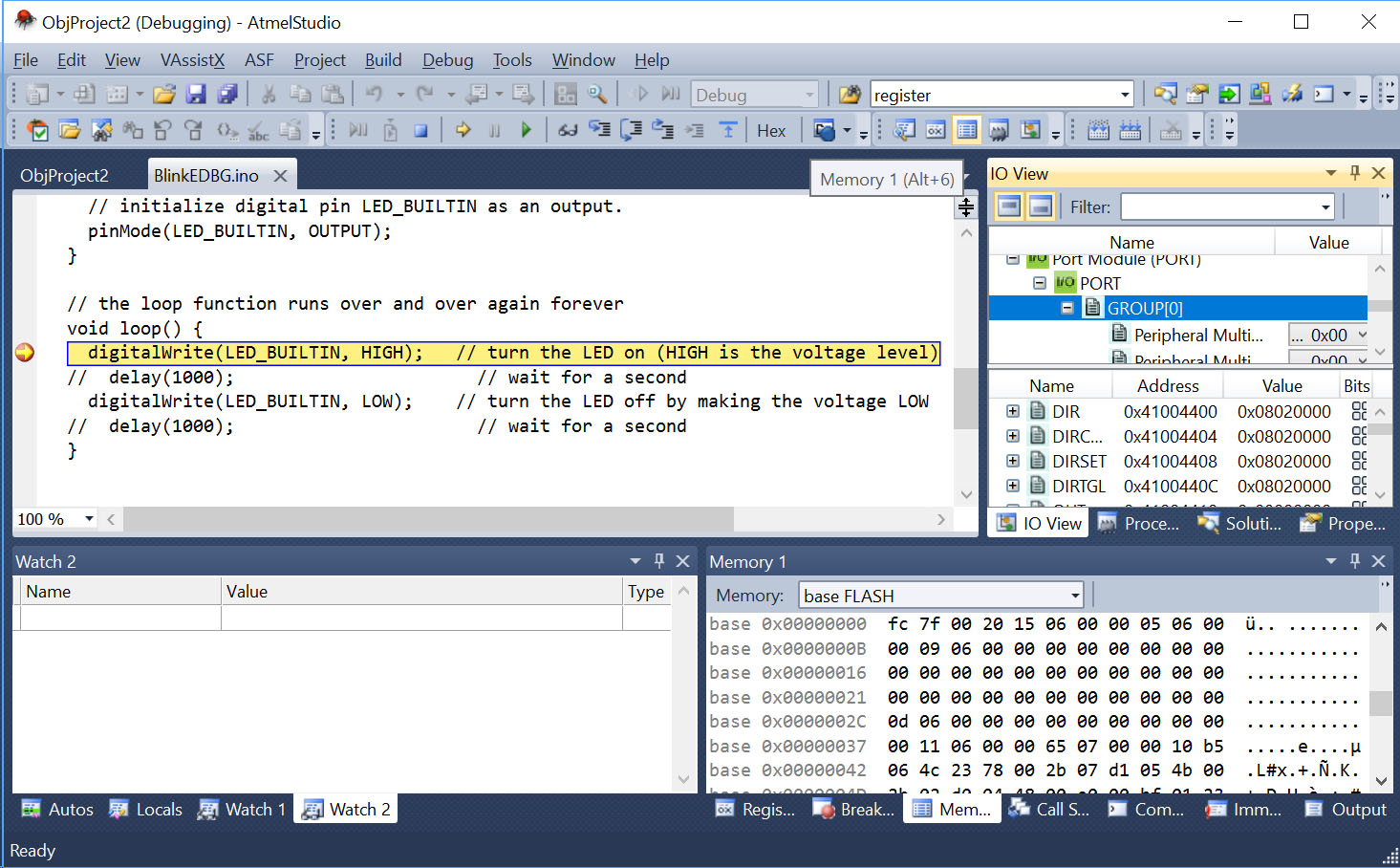Click the Cut scissors icon
The width and height of the screenshot is (1400, 868).
(x=269, y=94)
